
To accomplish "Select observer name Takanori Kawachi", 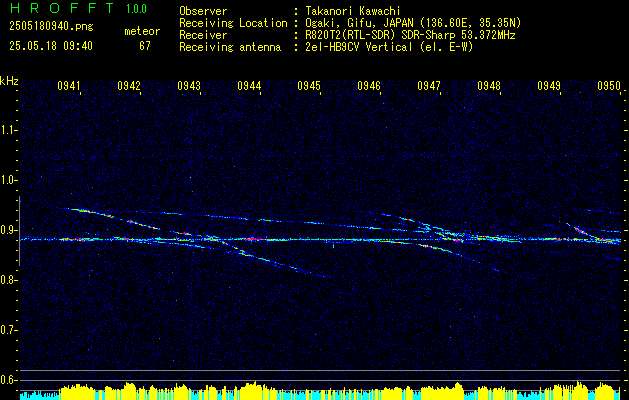I will point(353,11).
